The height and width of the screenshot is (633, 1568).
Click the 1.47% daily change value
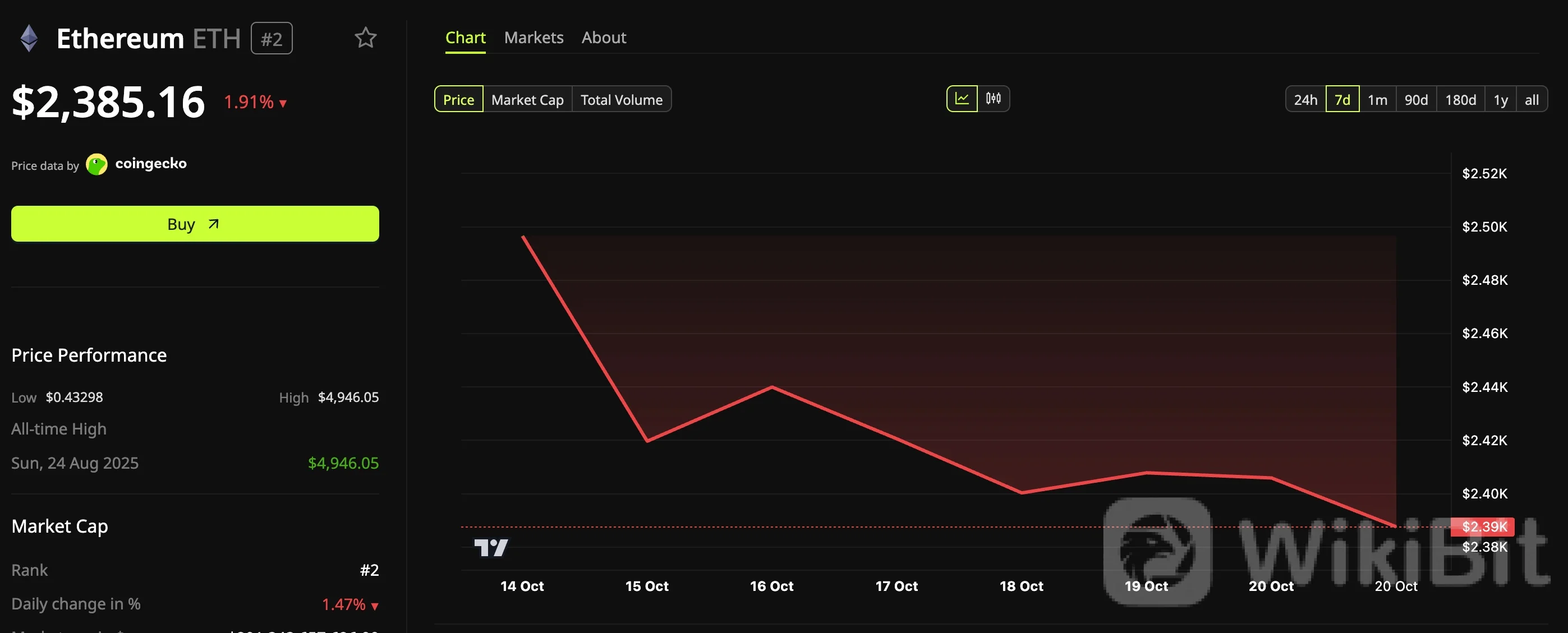pyautogui.click(x=350, y=604)
